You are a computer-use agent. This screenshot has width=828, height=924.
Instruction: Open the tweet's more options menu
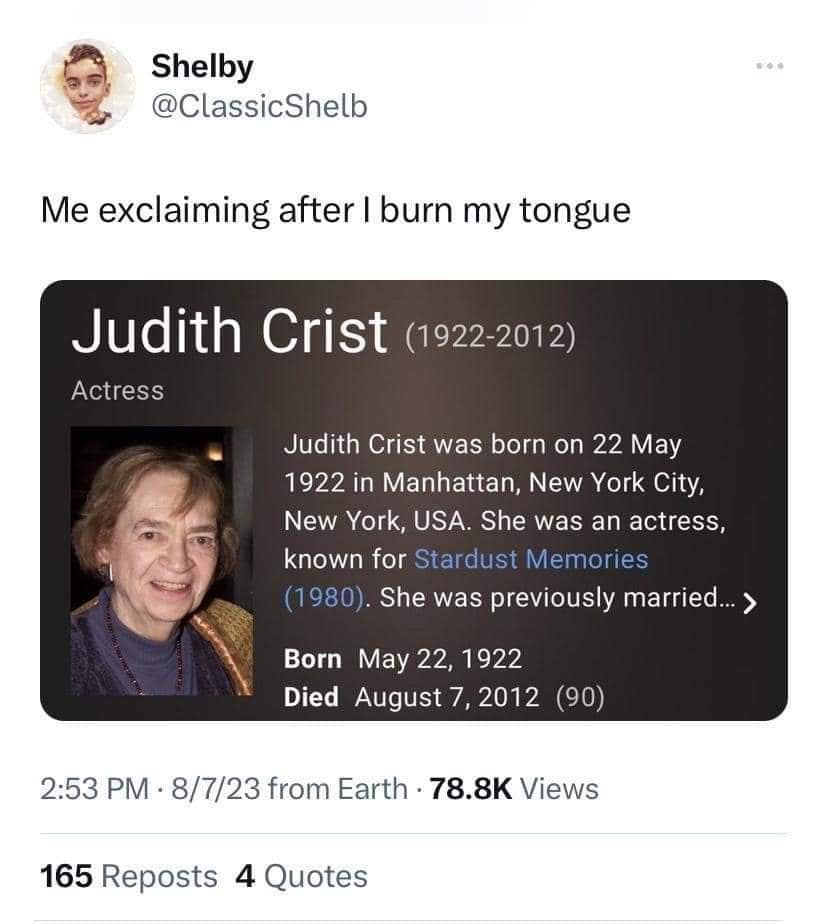(x=769, y=62)
